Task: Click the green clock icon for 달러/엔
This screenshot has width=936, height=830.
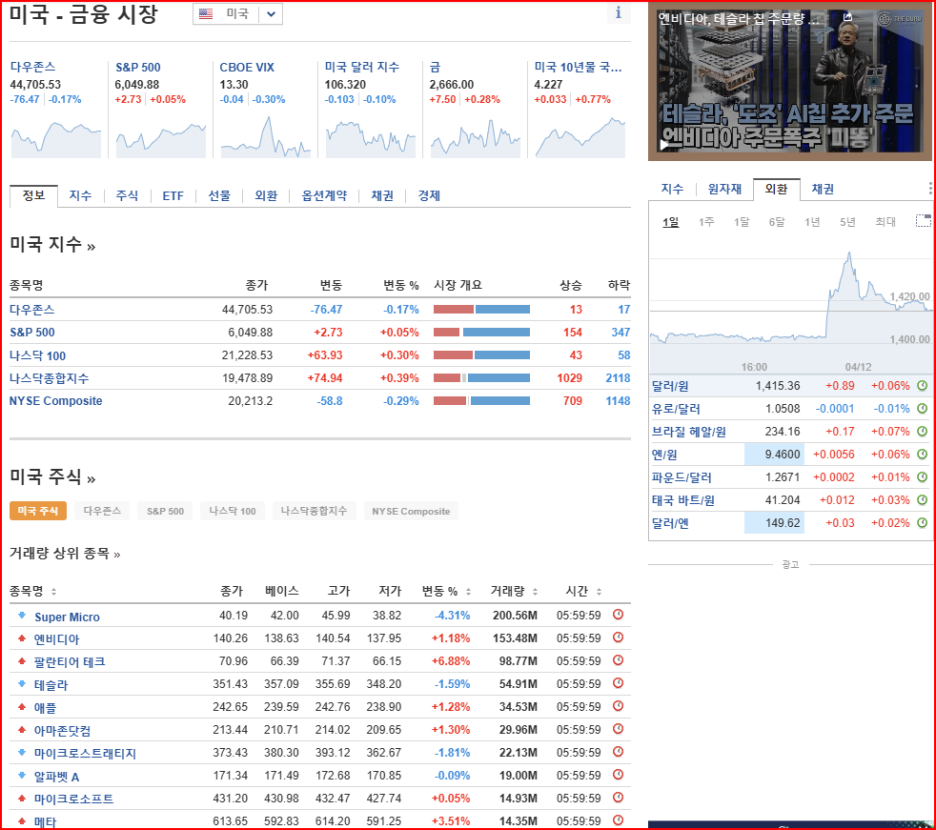Action: tap(922, 522)
